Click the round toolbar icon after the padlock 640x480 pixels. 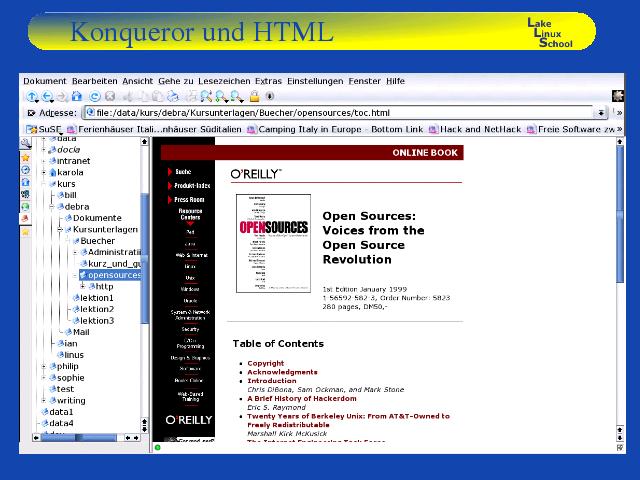pos(269,96)
